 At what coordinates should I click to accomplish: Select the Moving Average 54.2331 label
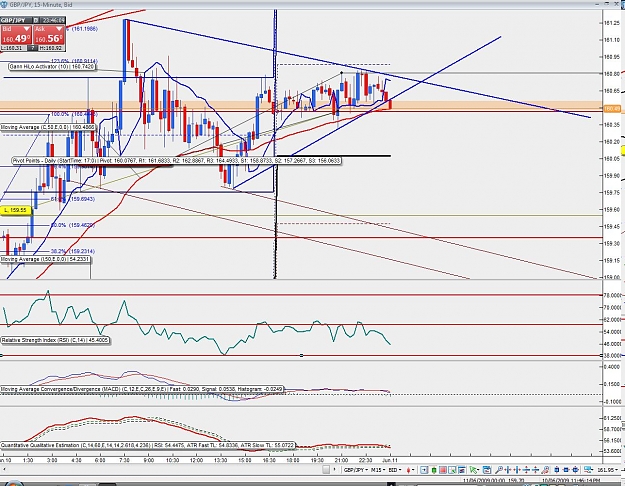pyautogui.click(x=45, y=259)
